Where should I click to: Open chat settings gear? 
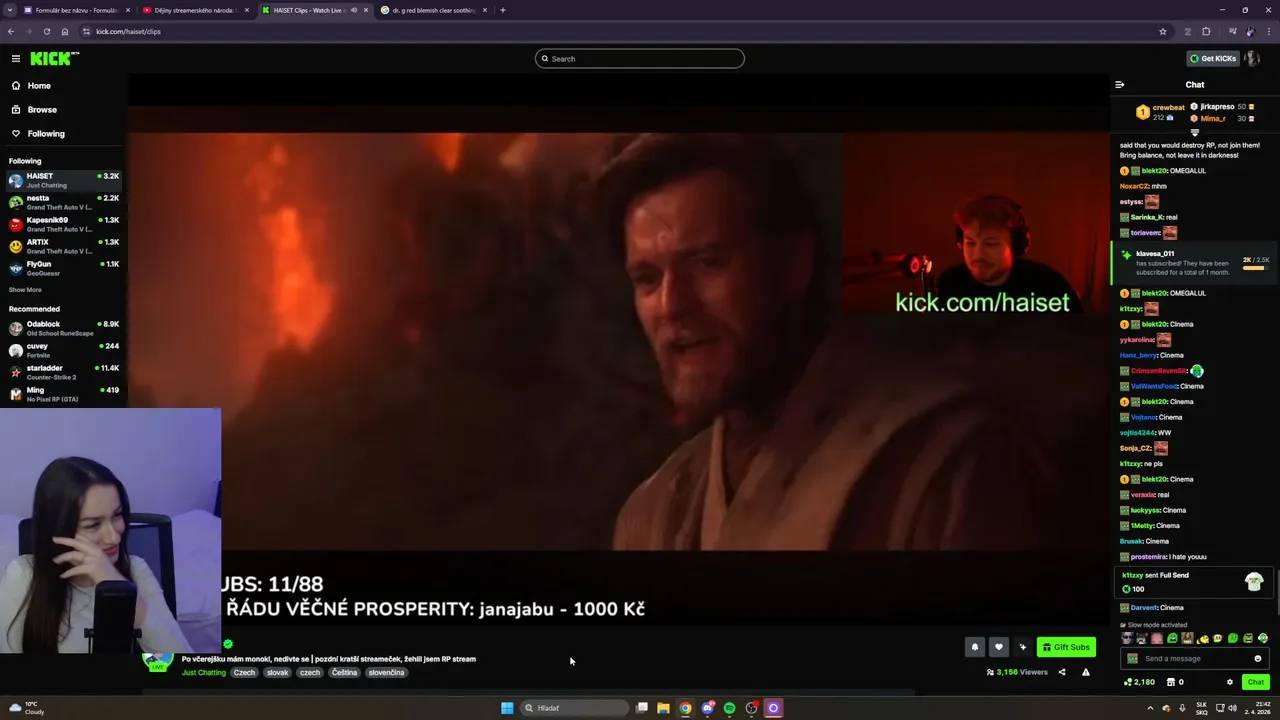tap(1230, 682)
